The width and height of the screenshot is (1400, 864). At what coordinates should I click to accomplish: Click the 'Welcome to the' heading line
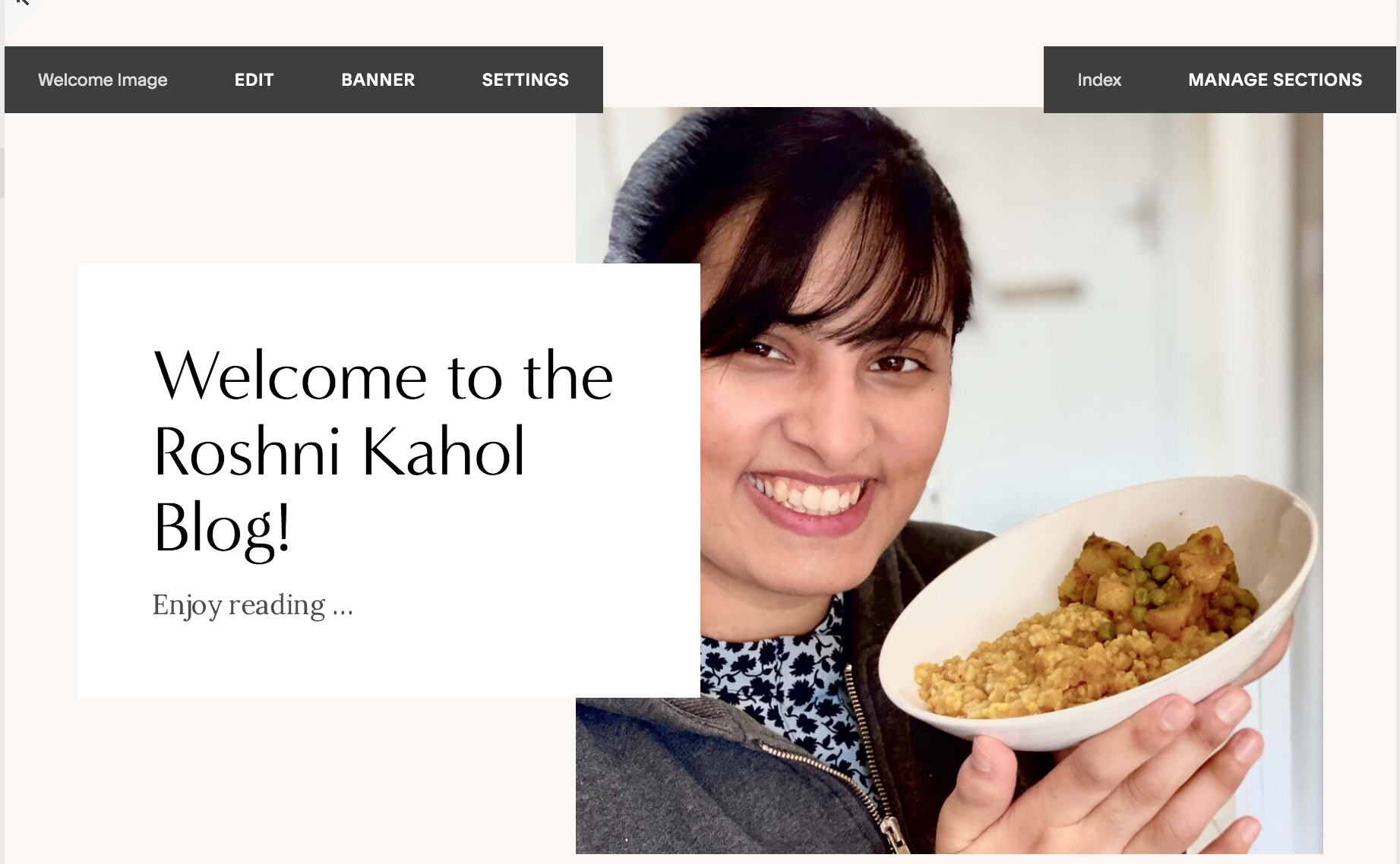coord(383,375)
